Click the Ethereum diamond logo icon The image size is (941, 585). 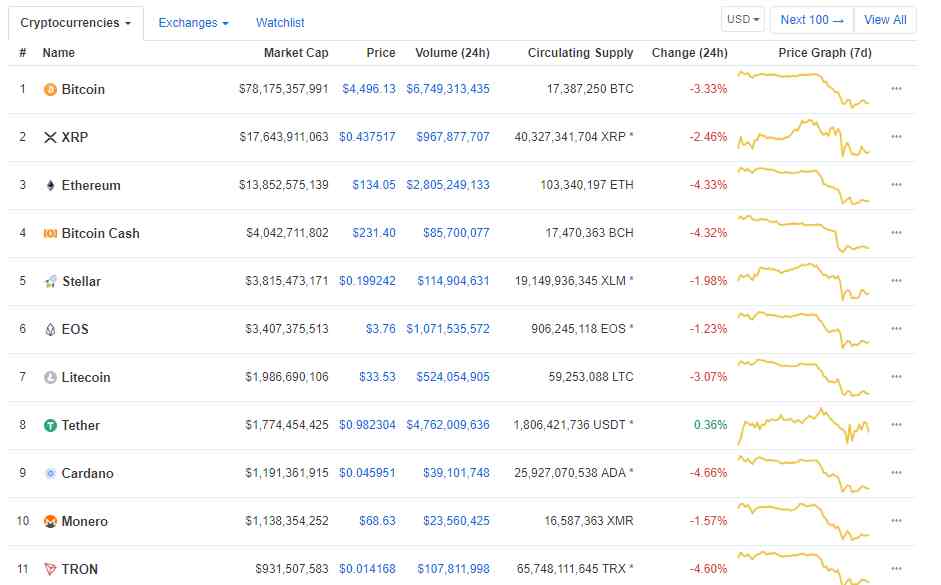pos(50,186)
